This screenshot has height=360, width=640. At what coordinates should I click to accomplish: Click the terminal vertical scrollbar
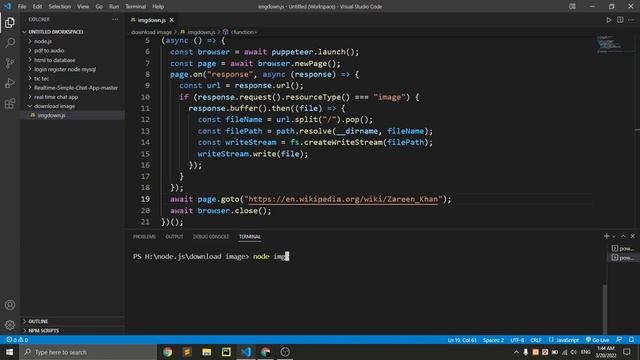click(604, 309)
